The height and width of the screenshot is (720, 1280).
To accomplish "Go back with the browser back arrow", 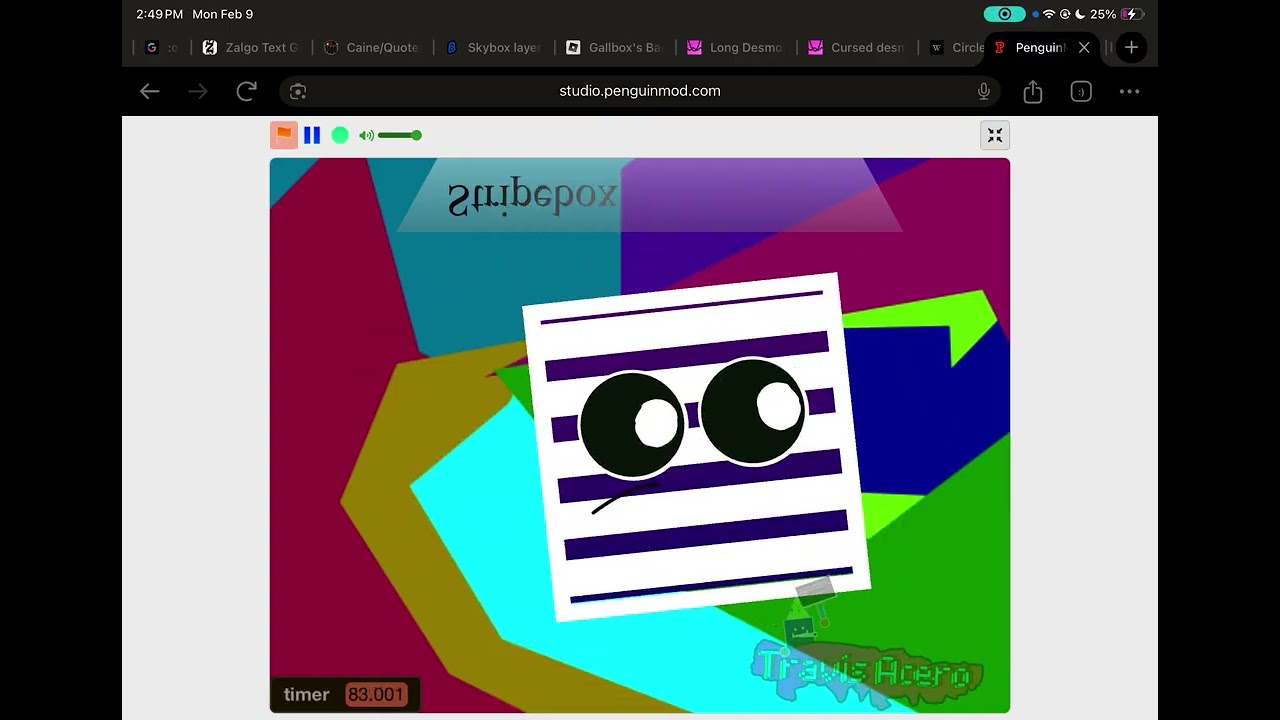I will point(150,91).
